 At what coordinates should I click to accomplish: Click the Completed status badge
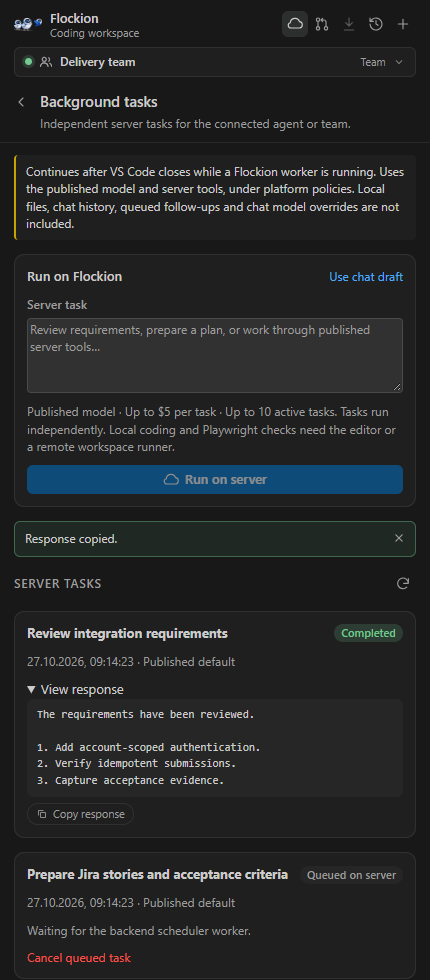[x=368, y=633]
